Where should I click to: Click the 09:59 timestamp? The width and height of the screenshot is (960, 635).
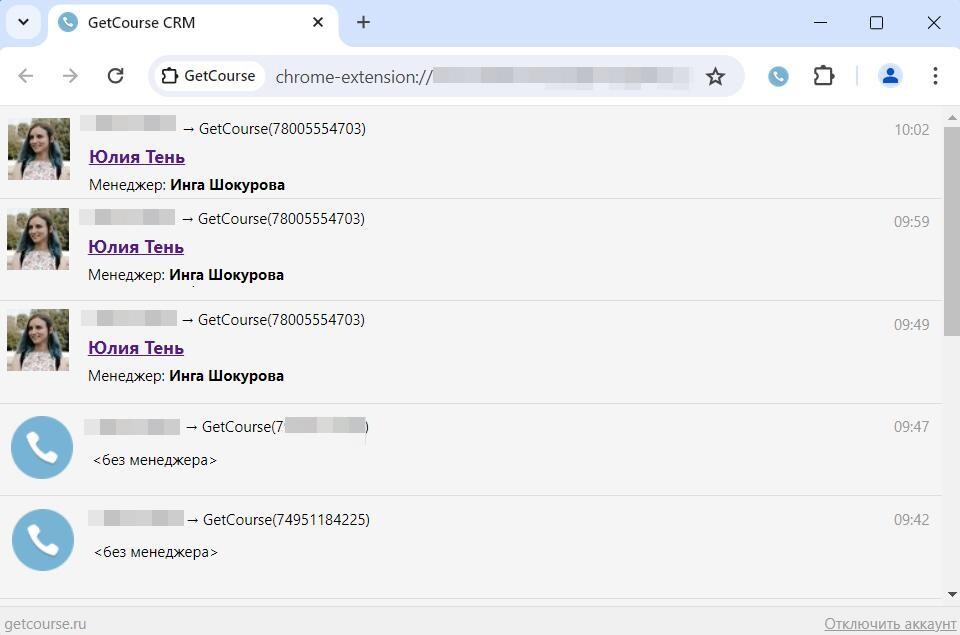pos(912,222)
